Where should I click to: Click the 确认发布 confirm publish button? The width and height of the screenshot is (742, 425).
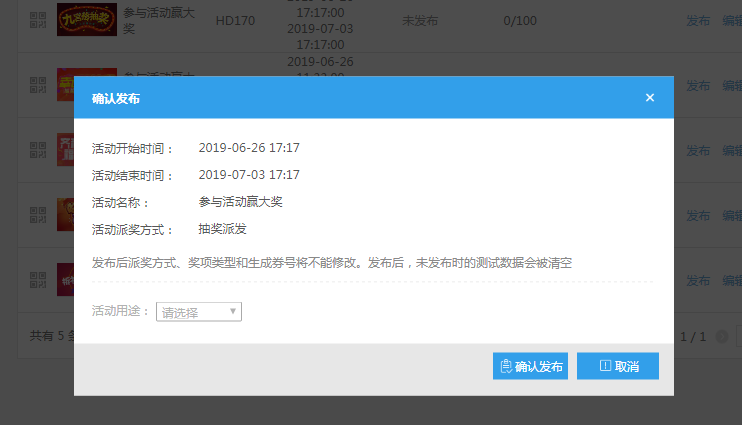530,366
